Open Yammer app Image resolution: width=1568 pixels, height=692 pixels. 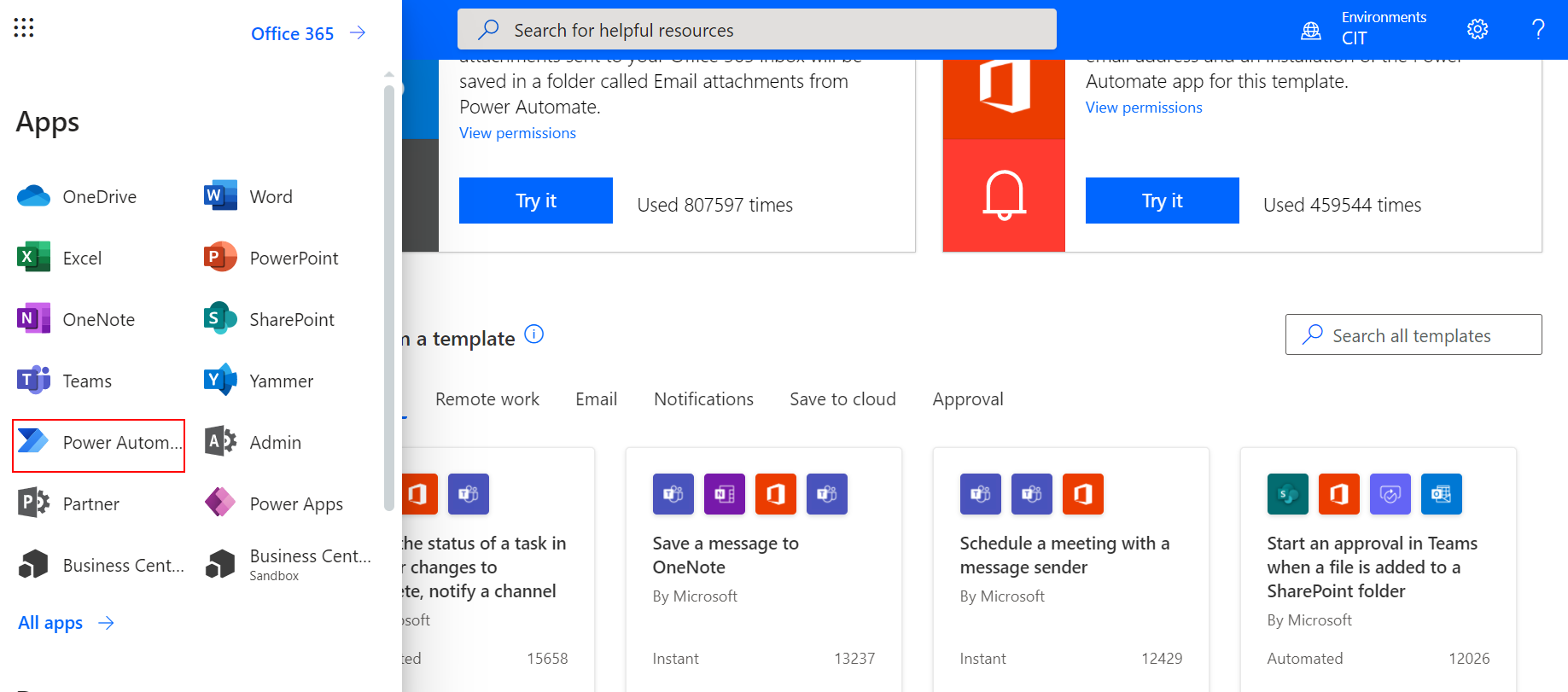point(259,381)
